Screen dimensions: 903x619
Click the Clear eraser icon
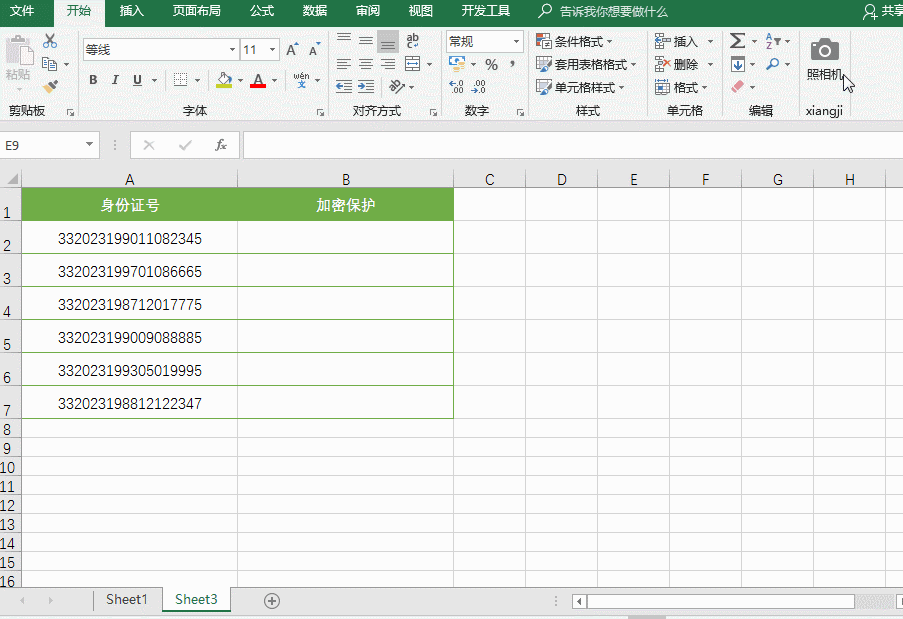pyautogui.click(x=738, y=87)
